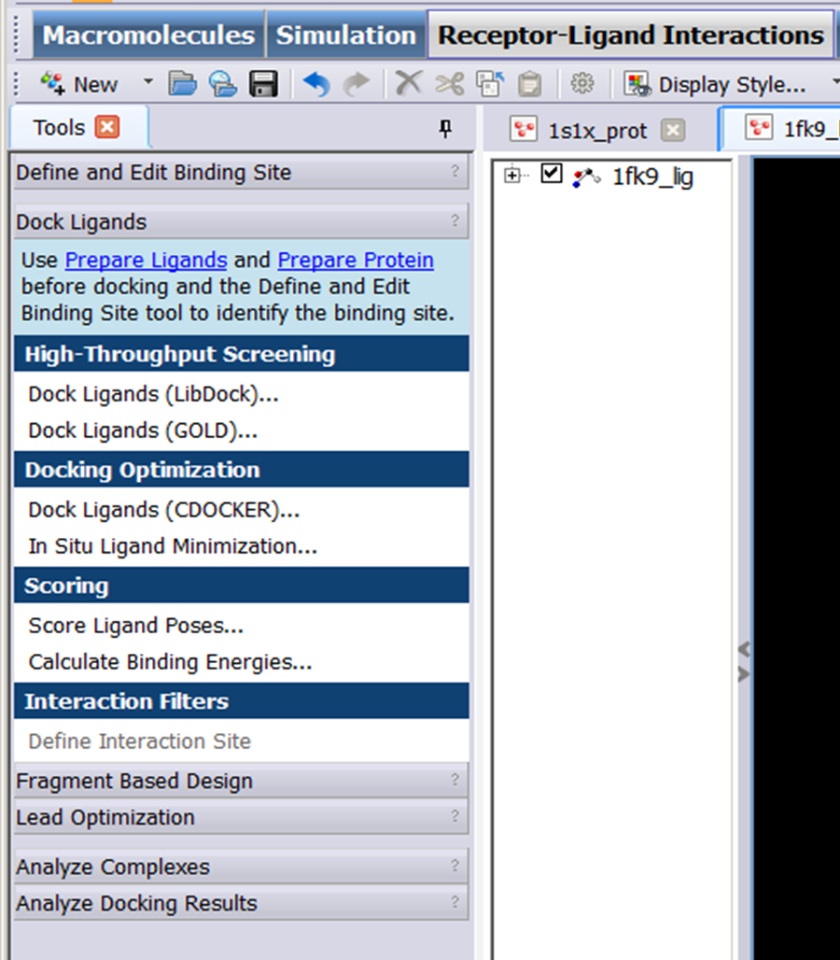Open help for Lead Optimization
The width and height of the screenshot is (840, 960).
[x=455, y=816]
